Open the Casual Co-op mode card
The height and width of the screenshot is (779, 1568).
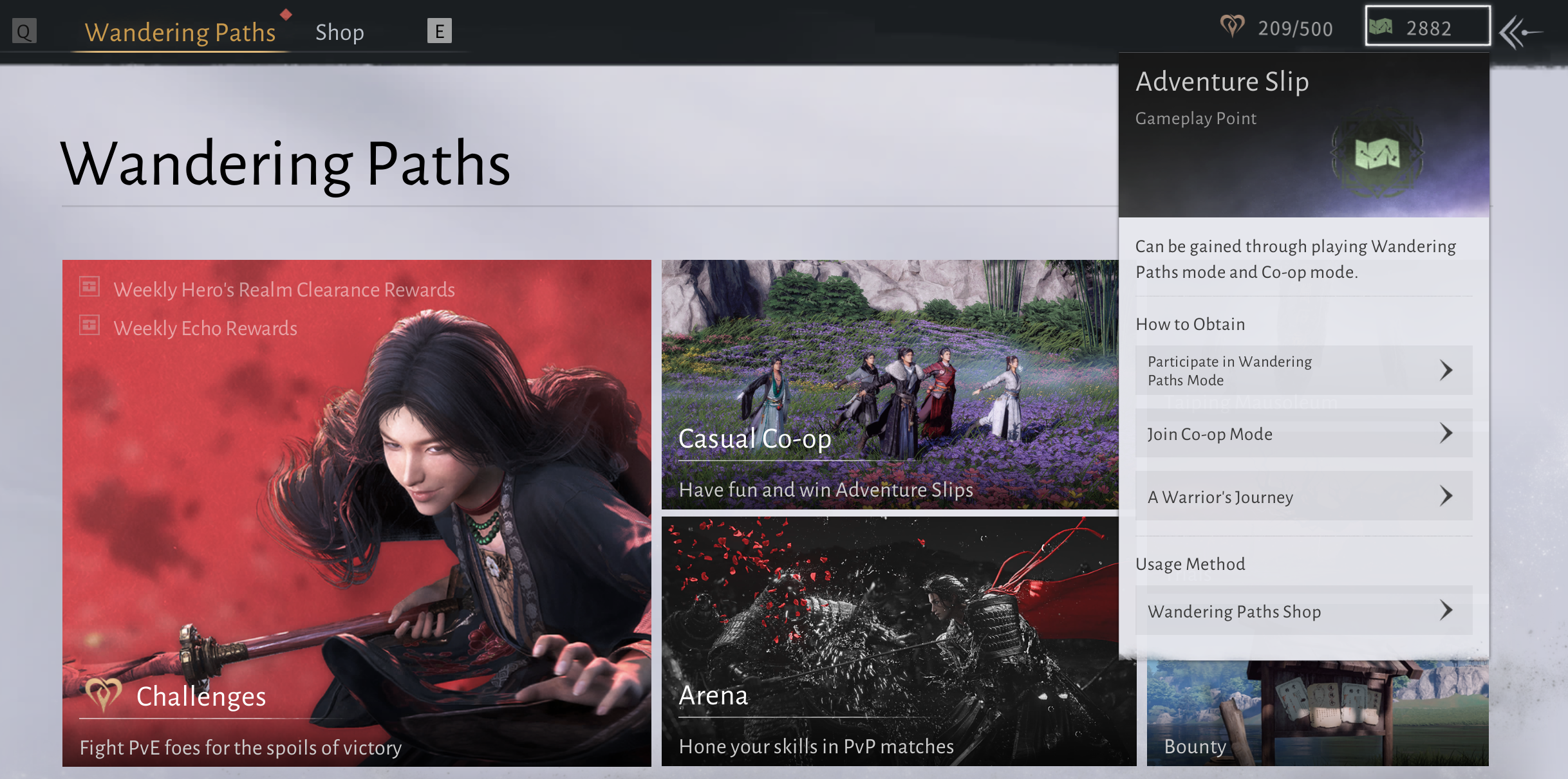coord(888,384)
